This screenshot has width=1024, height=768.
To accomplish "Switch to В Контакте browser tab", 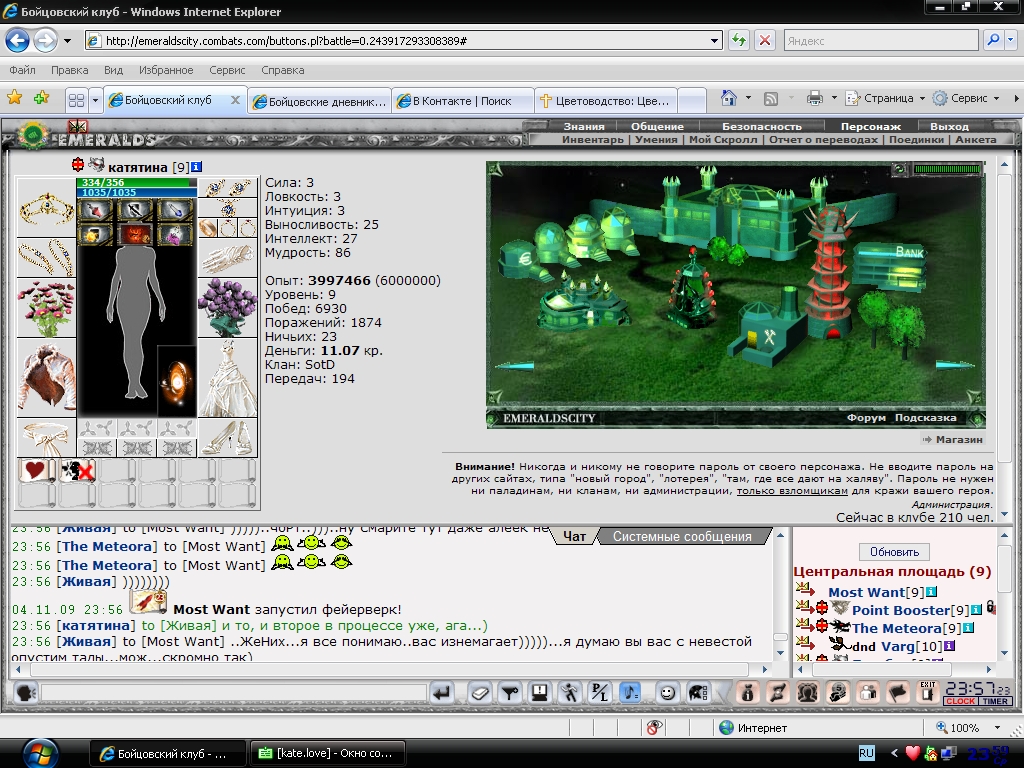I will (x=463, y=101).
